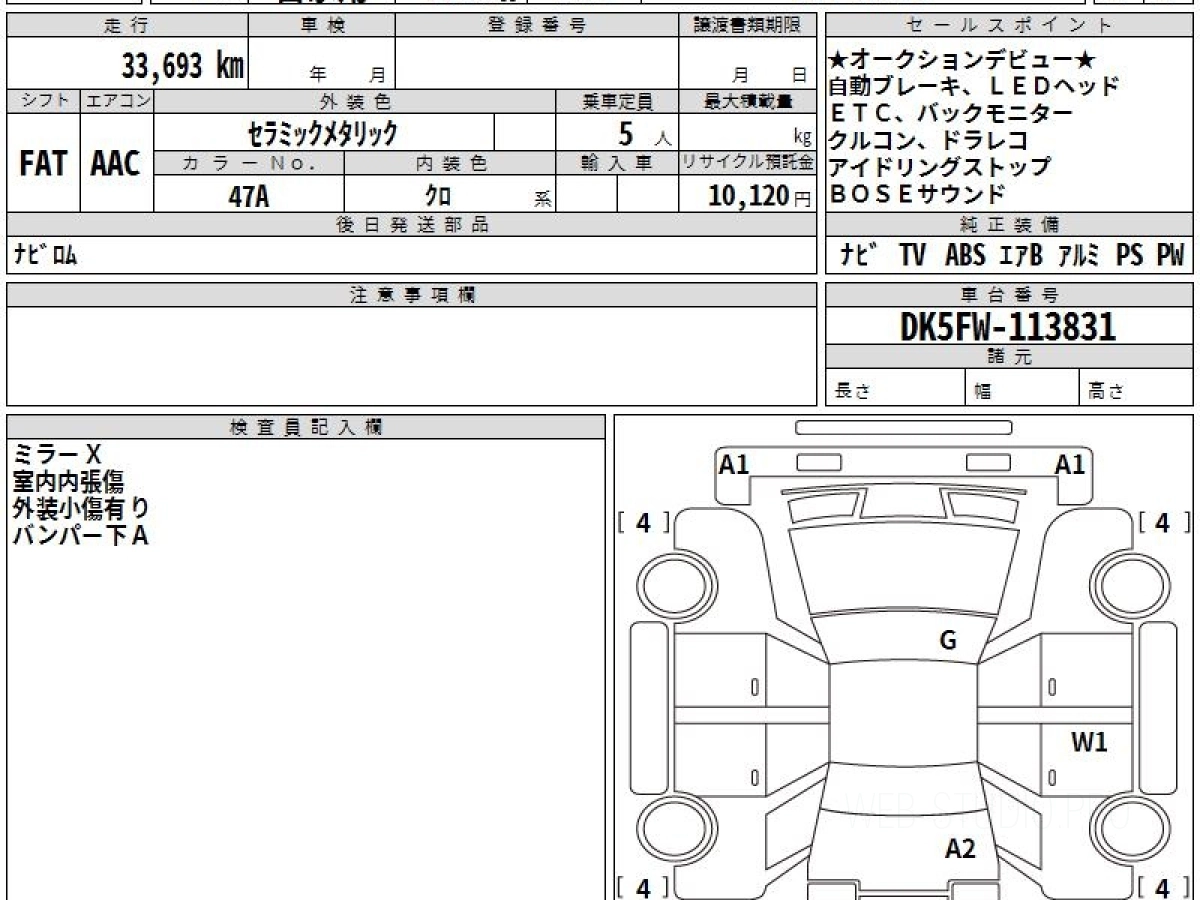Screen dimensions: 1200x900
Task: Click the 登録番号 header cell
Action: (x=537, y=26)
